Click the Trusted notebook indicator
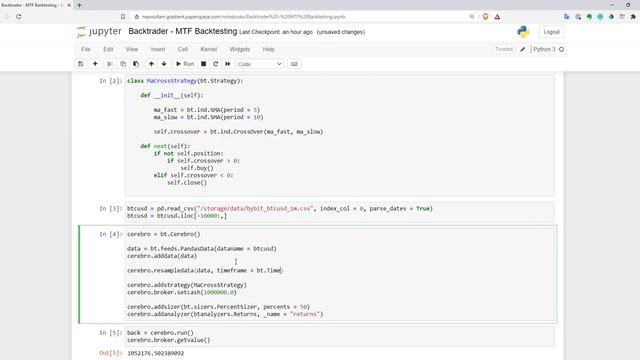This screenshot has height=360, width=640. [x=504, y=49]
